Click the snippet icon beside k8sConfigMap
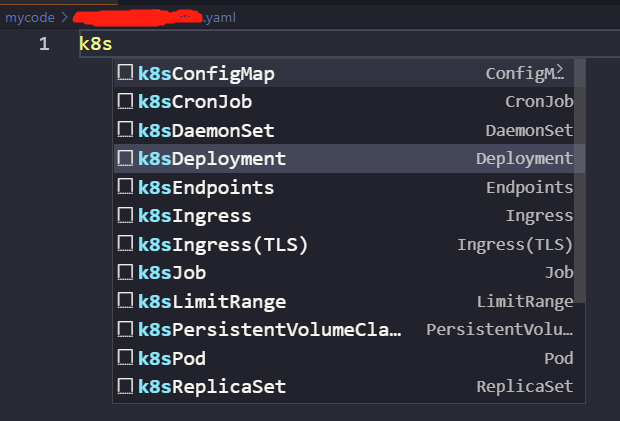The width and height of the screenshot is (620, 421). [x=125, y=73]
